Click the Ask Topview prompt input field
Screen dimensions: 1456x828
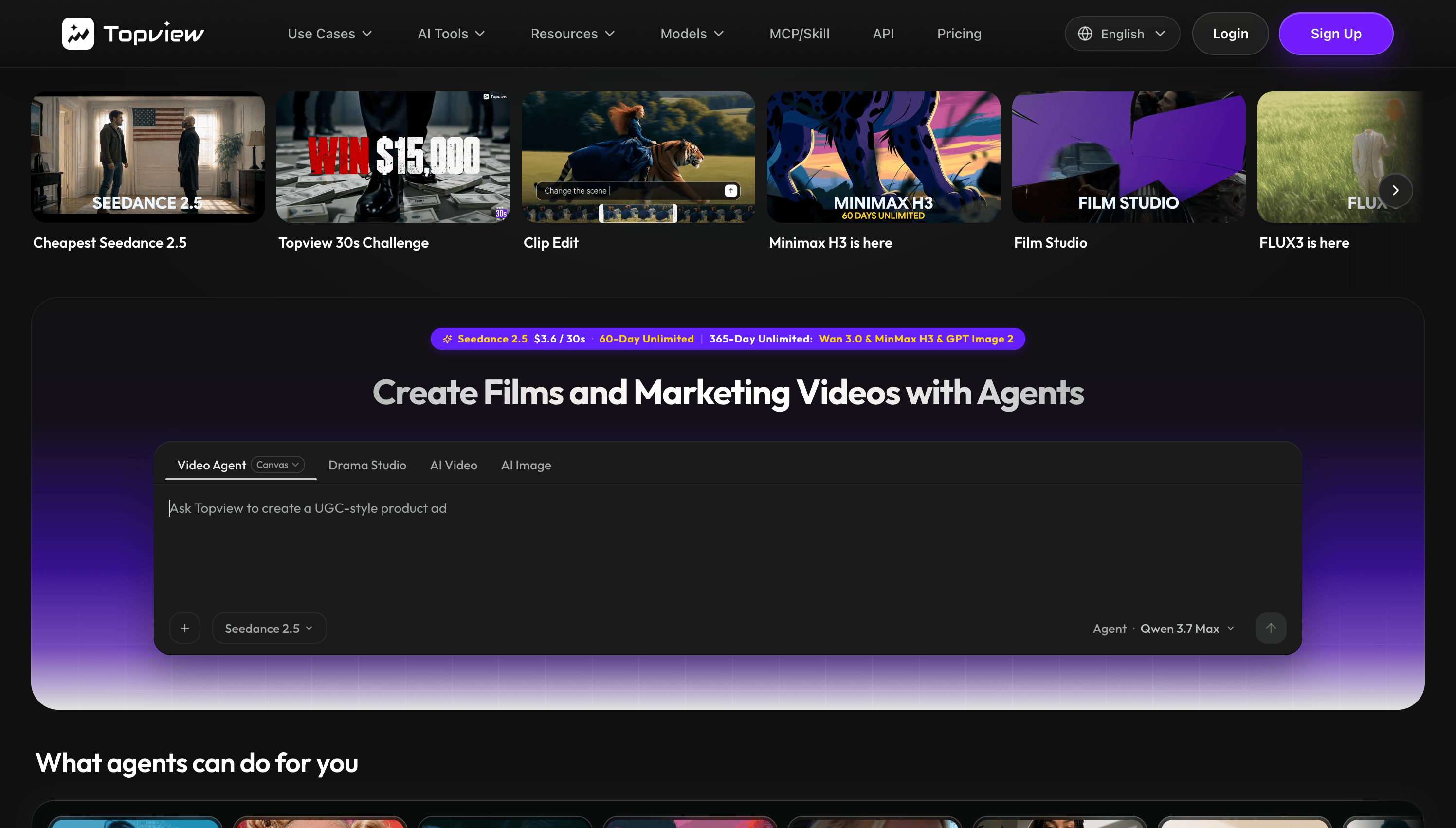click(x=728, y=546)
